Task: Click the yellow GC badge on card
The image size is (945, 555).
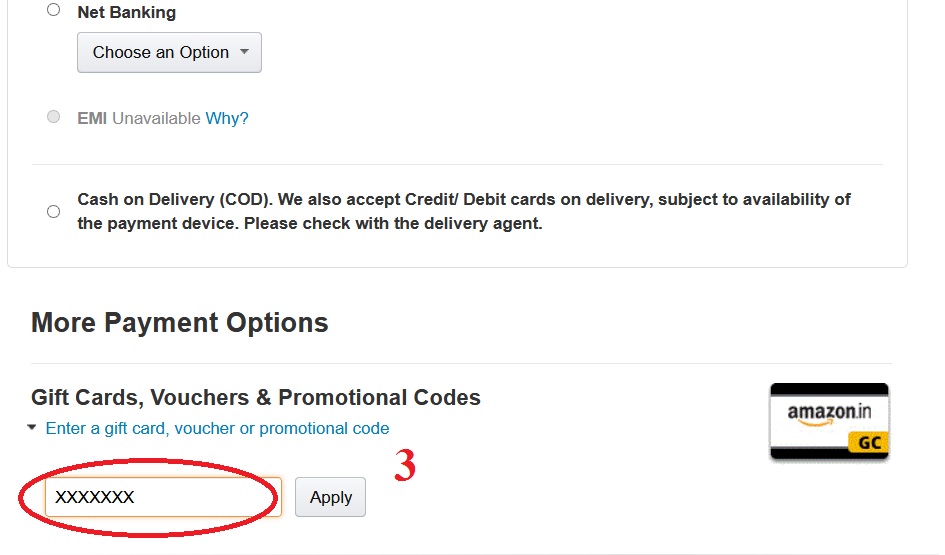Action: [x=868, y=442]
